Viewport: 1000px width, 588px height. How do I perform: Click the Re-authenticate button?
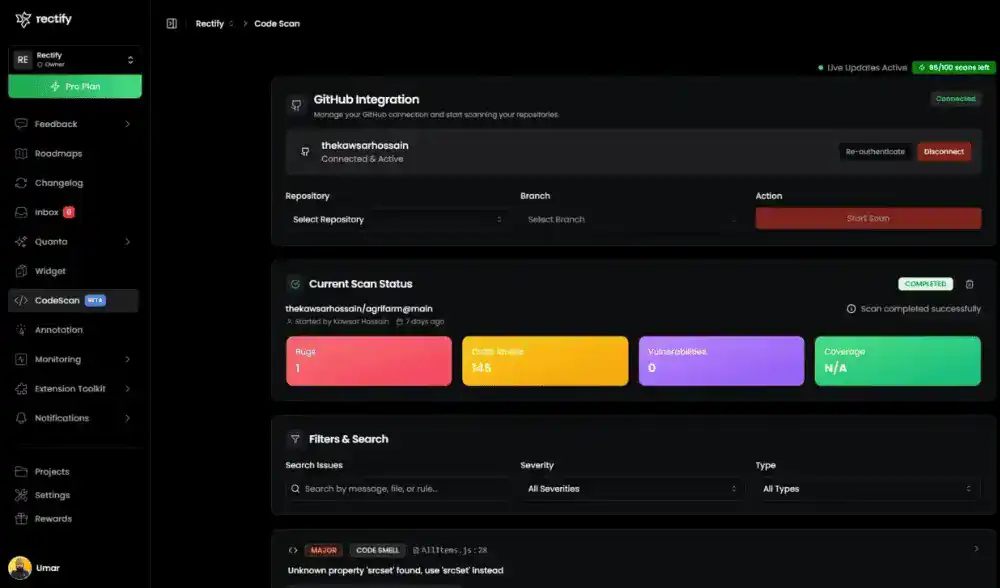[875, 152]
